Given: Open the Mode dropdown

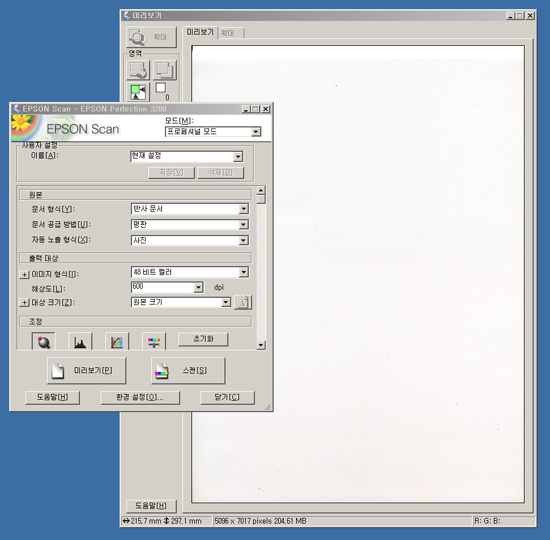Looking at the screenshot, I should 256,132.
